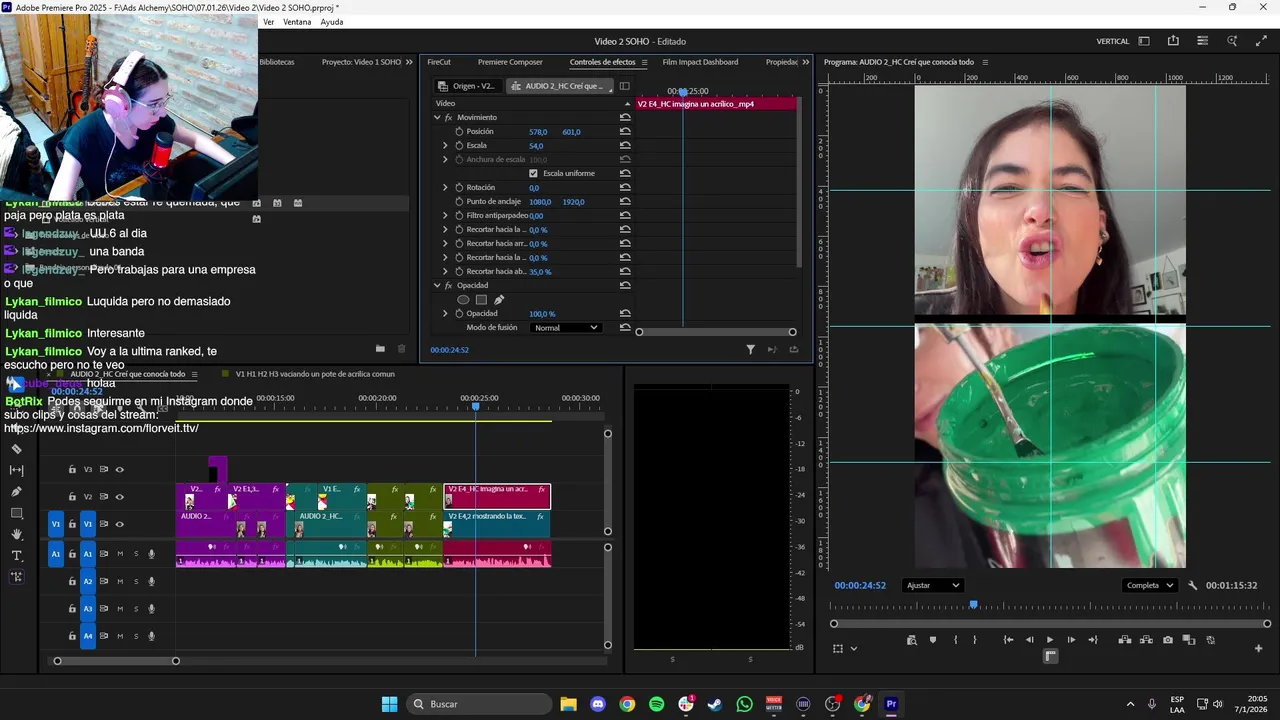This screenshot has height=720, width=1280.
Task: Play the sequence in Program Monitor
Action: click(1049, 640)
